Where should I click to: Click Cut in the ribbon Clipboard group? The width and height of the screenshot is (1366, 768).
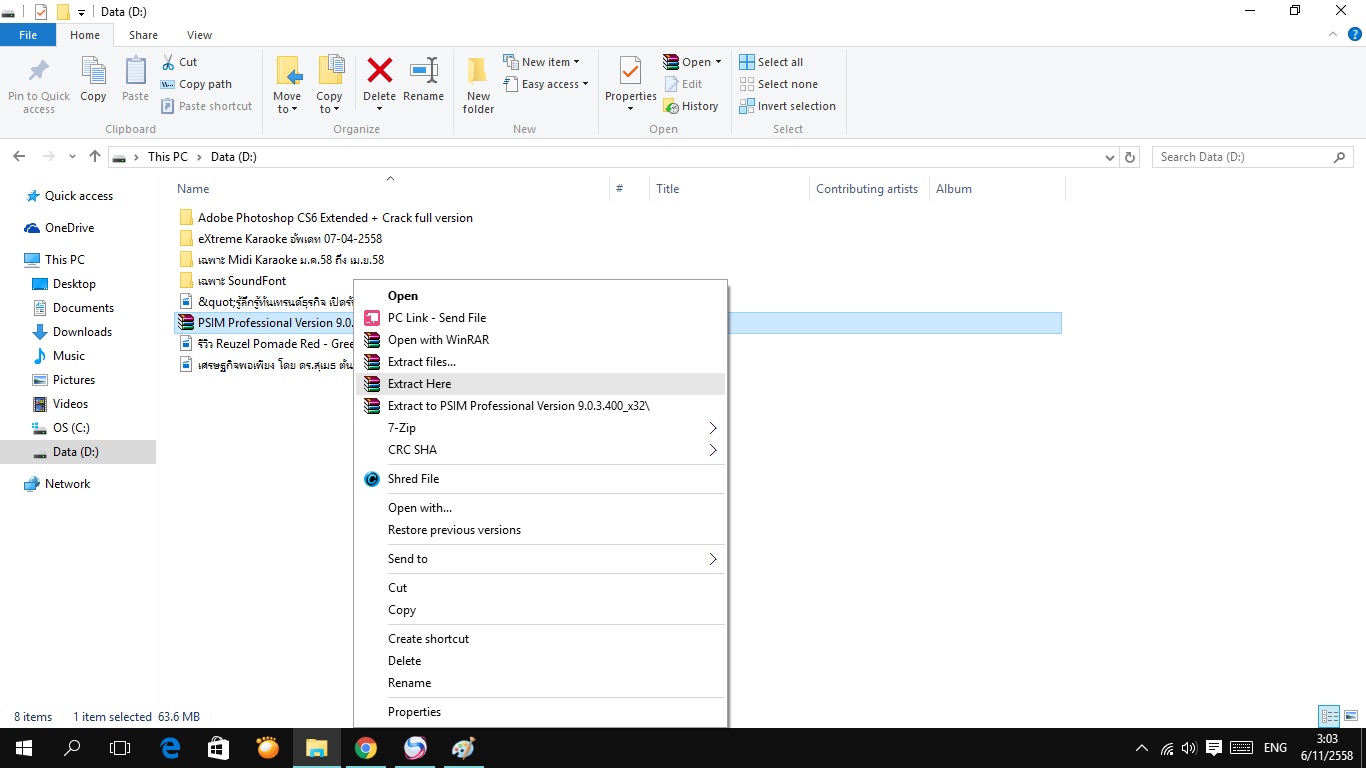pyautogui.click(x=179, y=62)
